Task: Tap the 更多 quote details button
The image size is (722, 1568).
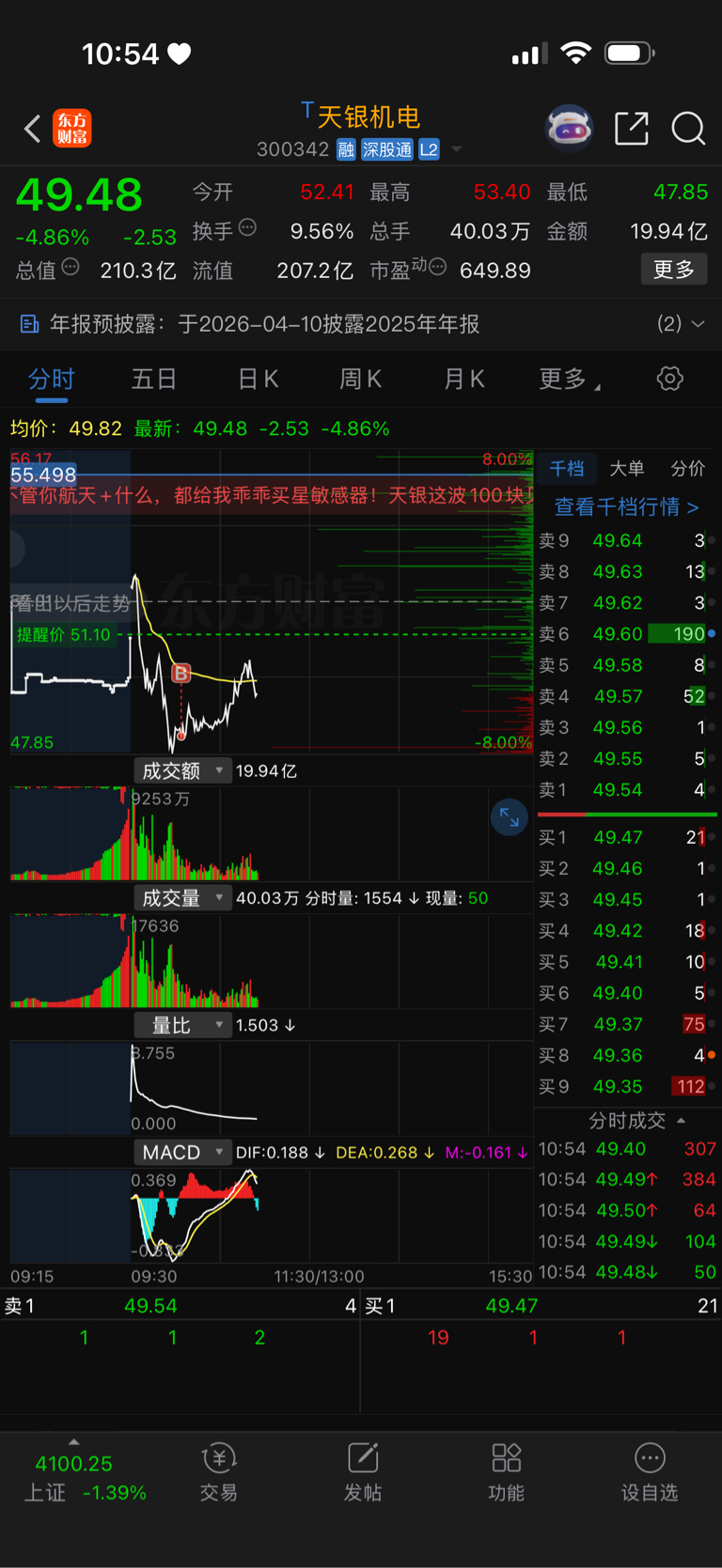Action: [x=674, y=270]
